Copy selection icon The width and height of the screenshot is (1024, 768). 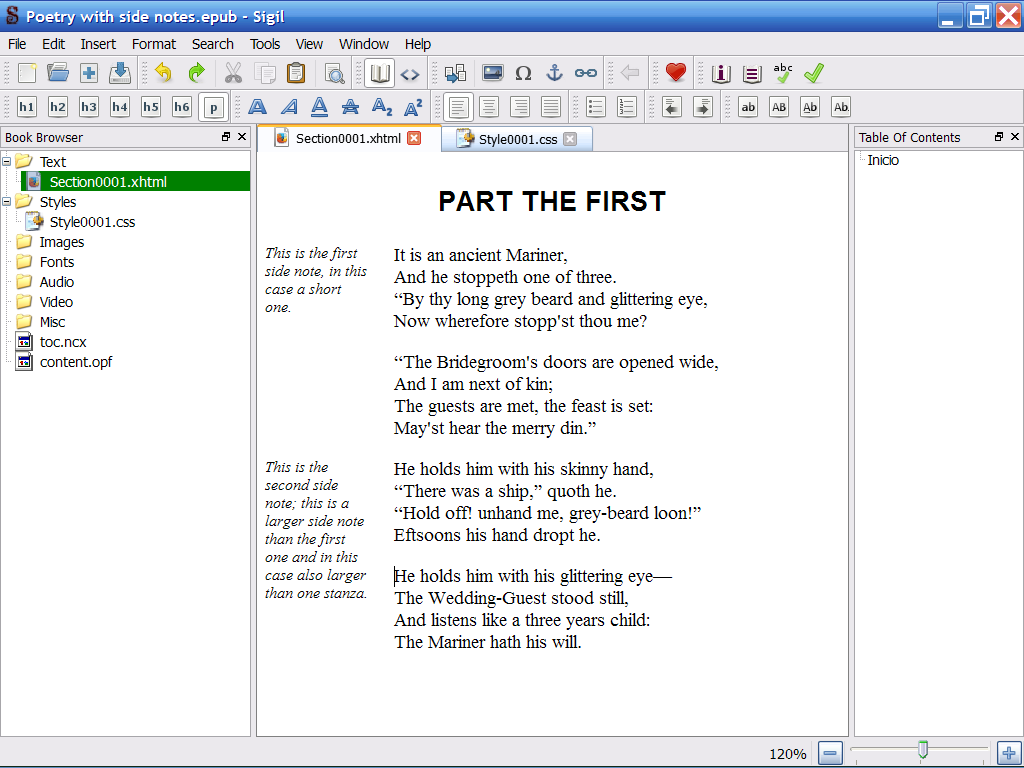[x=264, y=73]
